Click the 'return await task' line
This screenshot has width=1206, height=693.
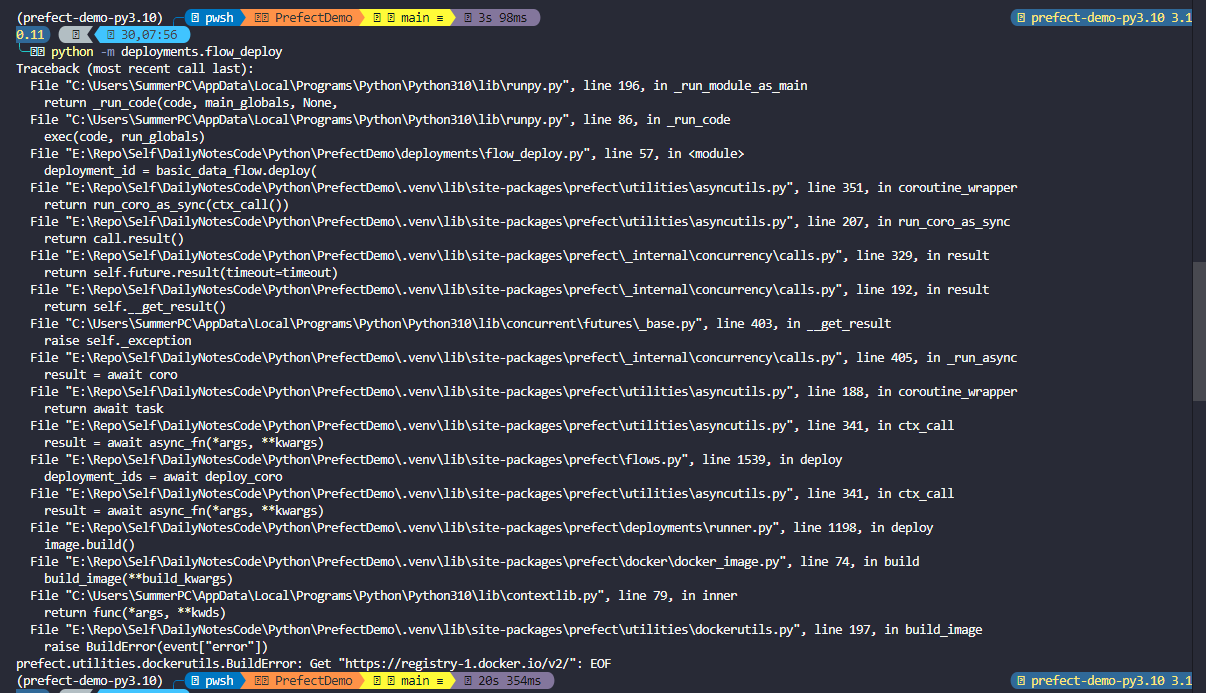pyautogui.click(x=103, y=408)
